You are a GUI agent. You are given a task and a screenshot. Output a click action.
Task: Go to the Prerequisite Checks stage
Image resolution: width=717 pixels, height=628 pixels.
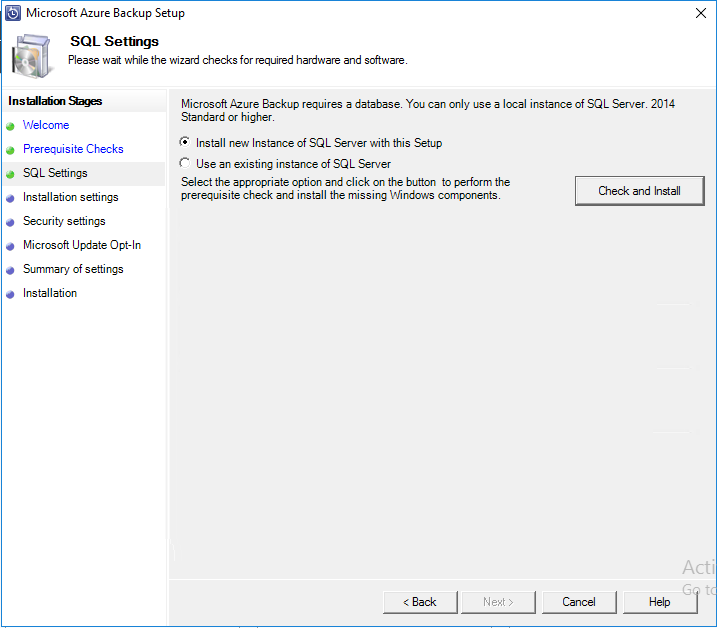coord(73,149)
